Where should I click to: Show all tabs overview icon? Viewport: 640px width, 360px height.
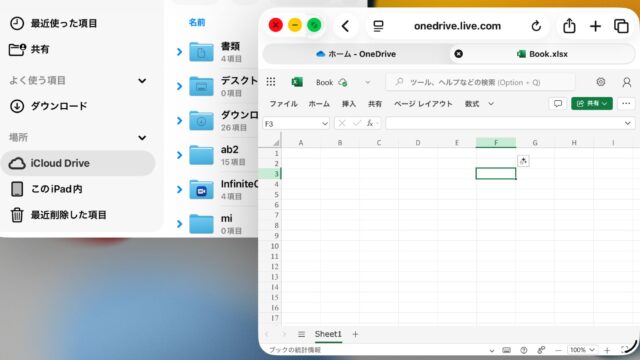[621, 26]
